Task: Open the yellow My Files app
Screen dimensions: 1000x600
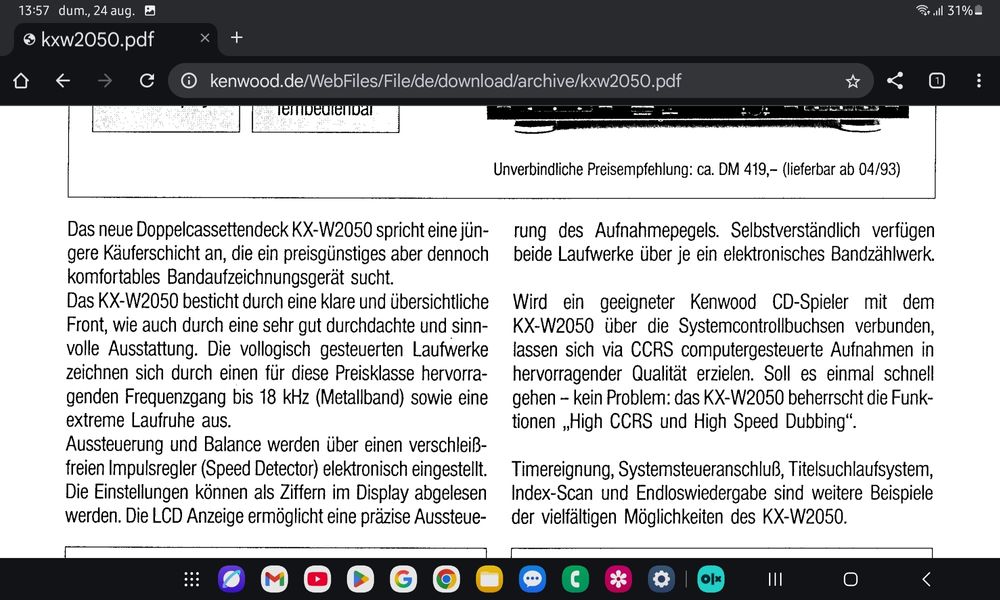Action: point(489,579)
